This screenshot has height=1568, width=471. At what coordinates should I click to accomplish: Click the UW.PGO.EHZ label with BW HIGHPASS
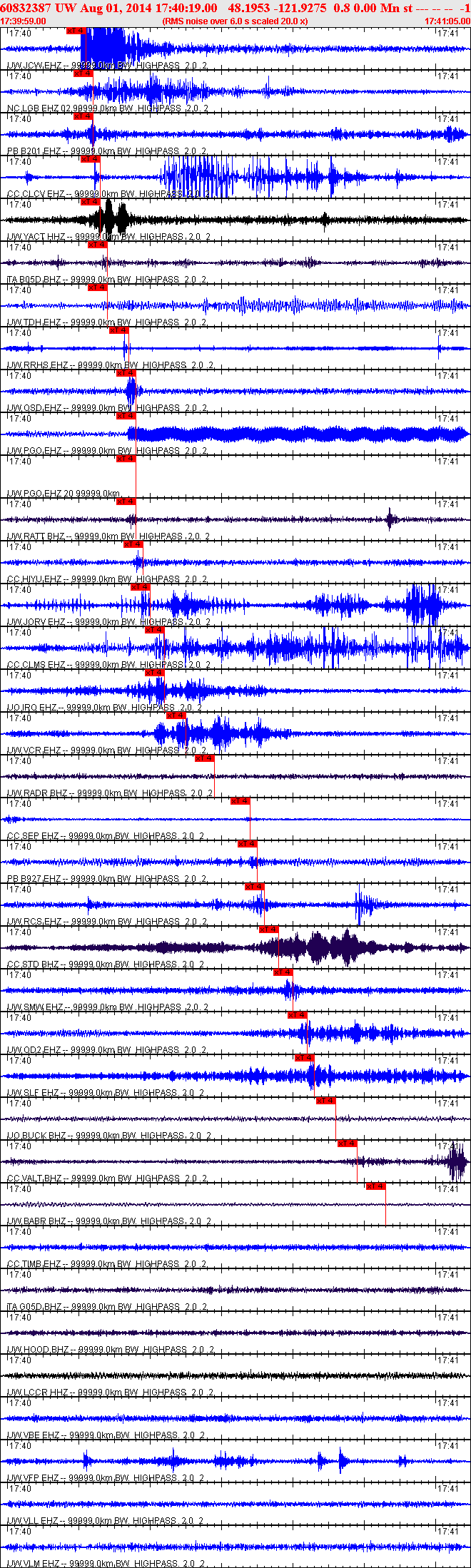click(108, 451)
